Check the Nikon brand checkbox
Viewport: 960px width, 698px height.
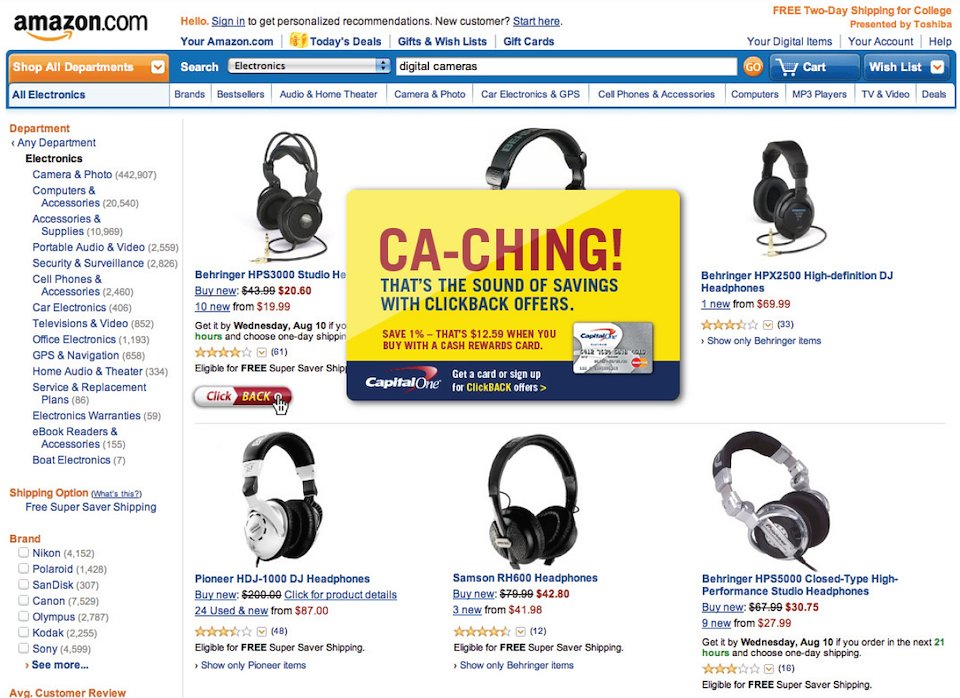(24, 552)
